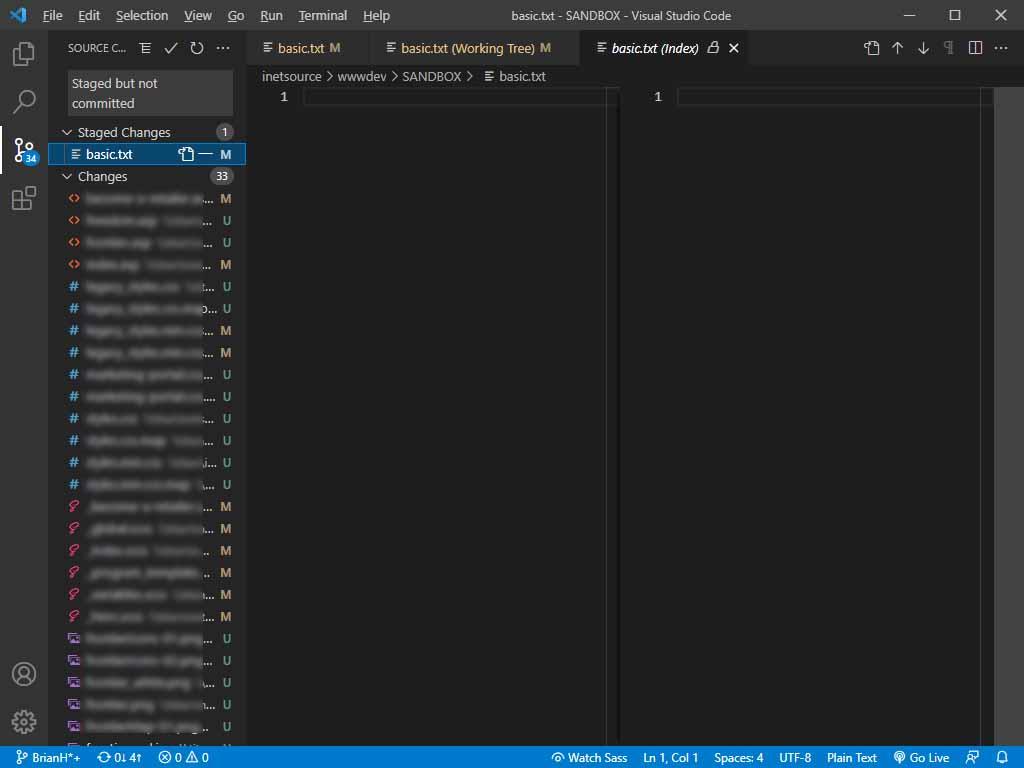Select staged basic.txt file row
Image resolution: width=1024 pixels, height=768 pixels.
147,154
